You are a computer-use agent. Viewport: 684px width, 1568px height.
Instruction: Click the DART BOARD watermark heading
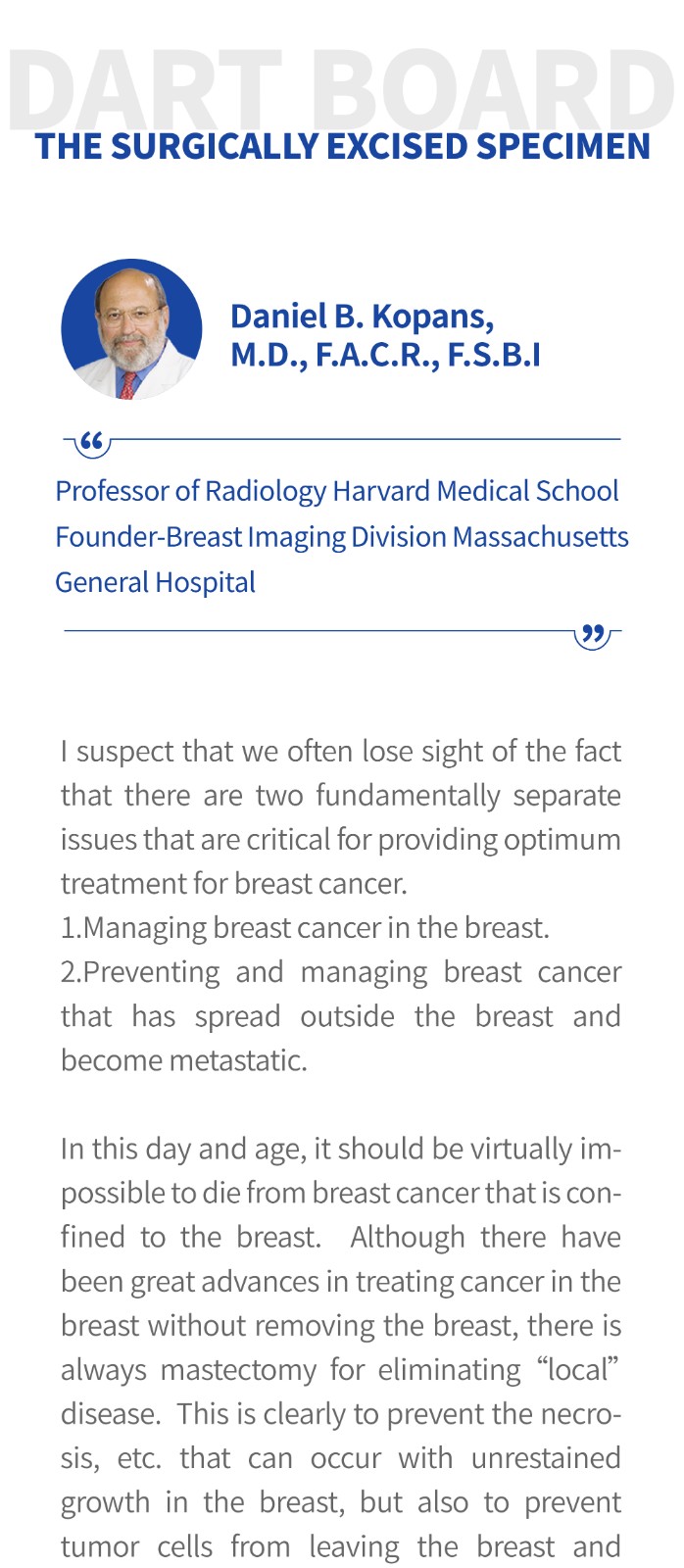342,86
